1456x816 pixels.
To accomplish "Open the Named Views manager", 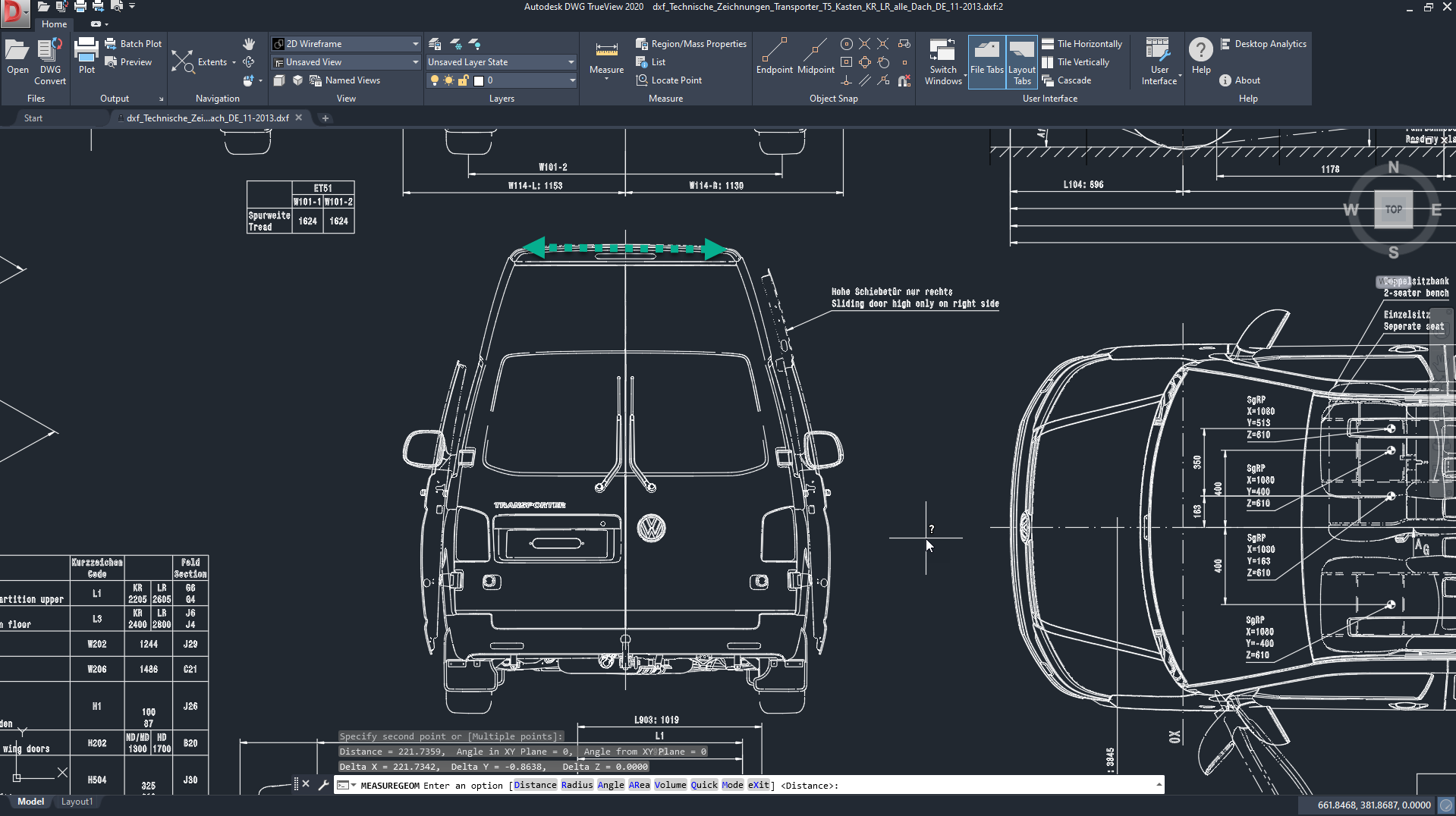I will coord(344,80).
